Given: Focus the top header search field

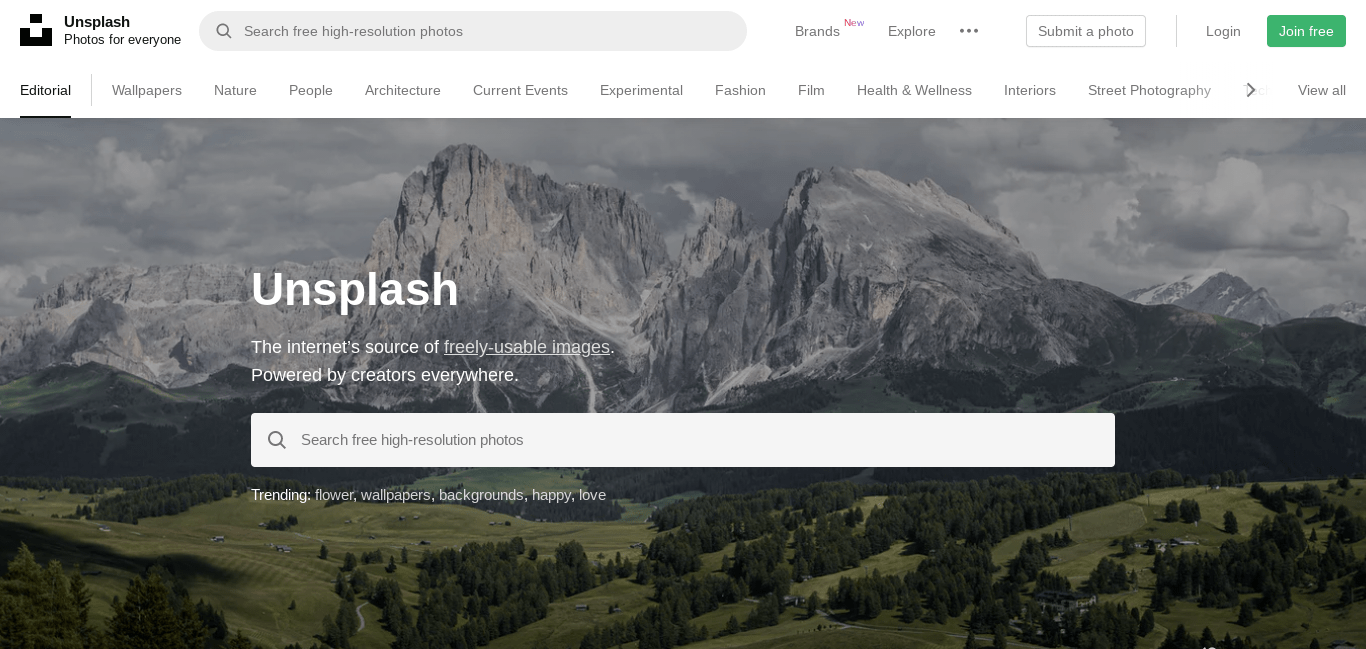Looking at the screenshot, I should pyautogui.click(x=473, y=31).
